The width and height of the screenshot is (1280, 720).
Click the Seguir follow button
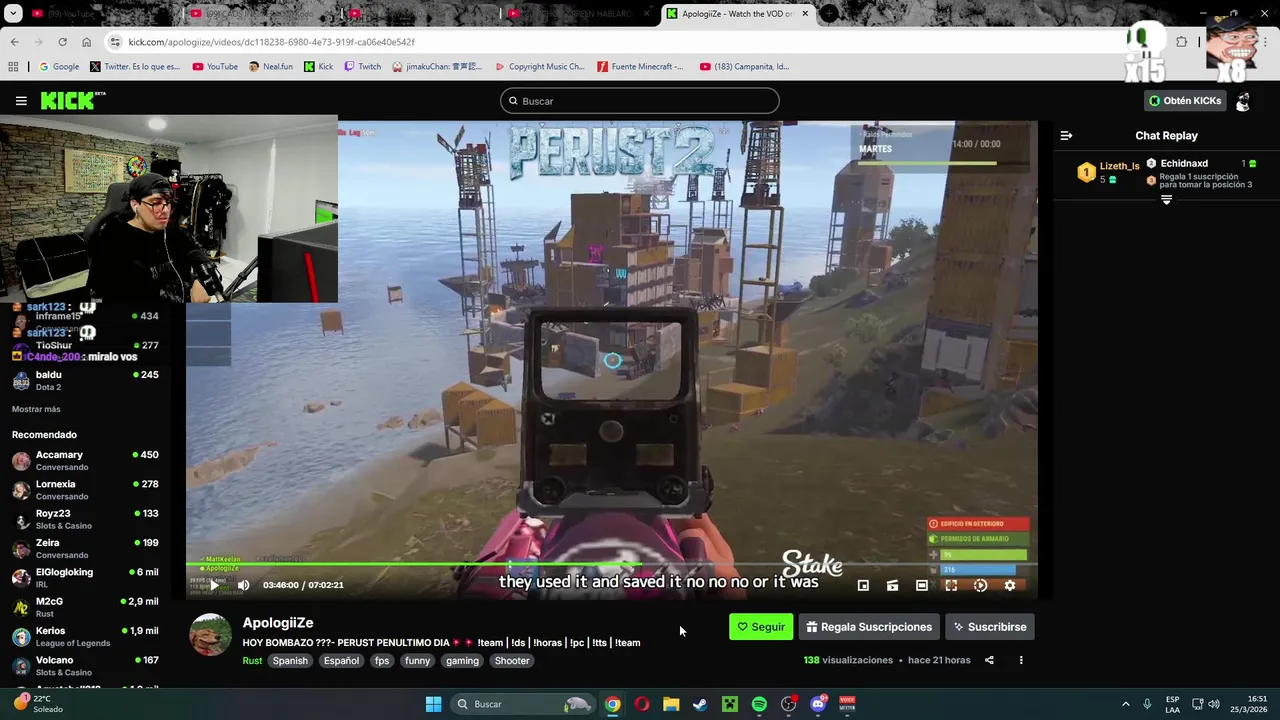761,627
